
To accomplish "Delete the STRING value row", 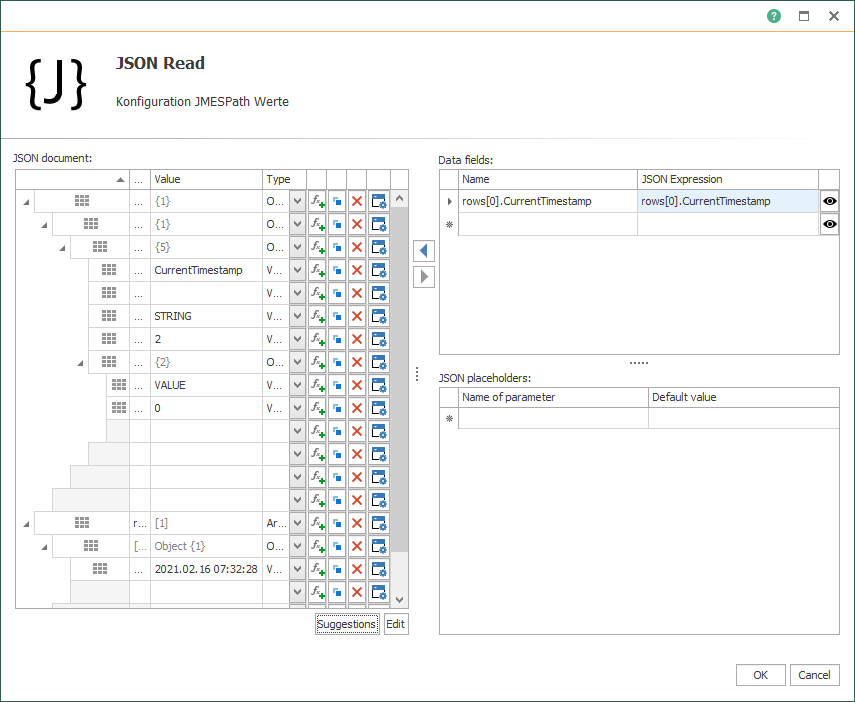I will click(x=359, y=316).
